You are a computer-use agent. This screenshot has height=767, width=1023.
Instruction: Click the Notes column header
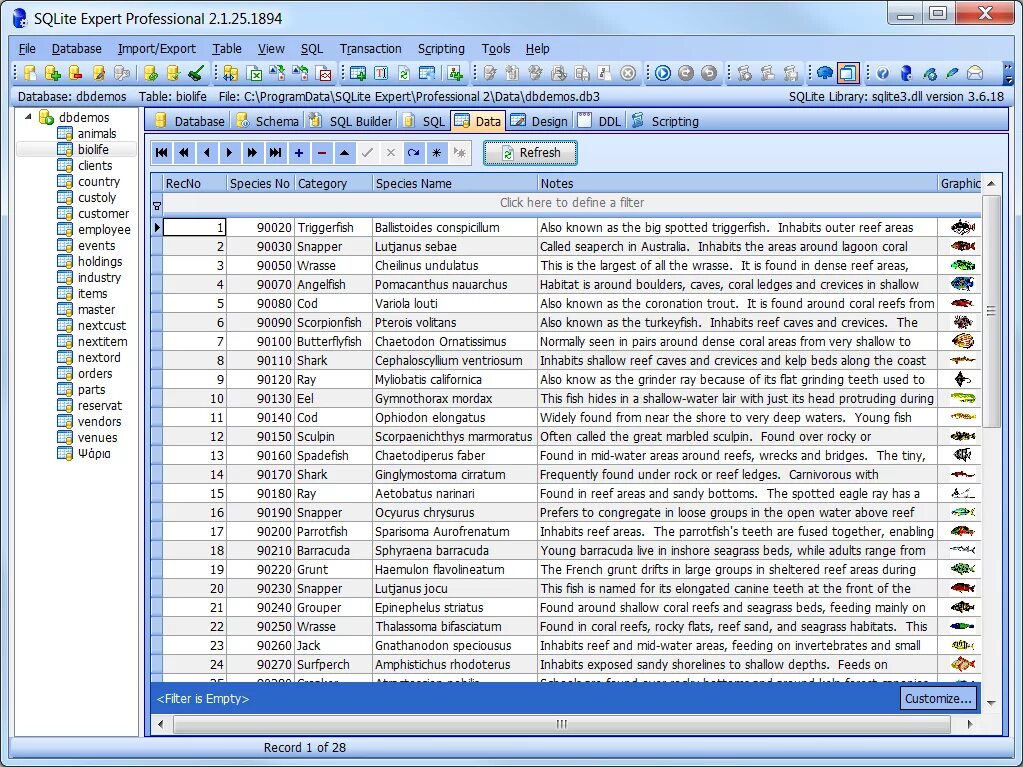click(737, 183)
